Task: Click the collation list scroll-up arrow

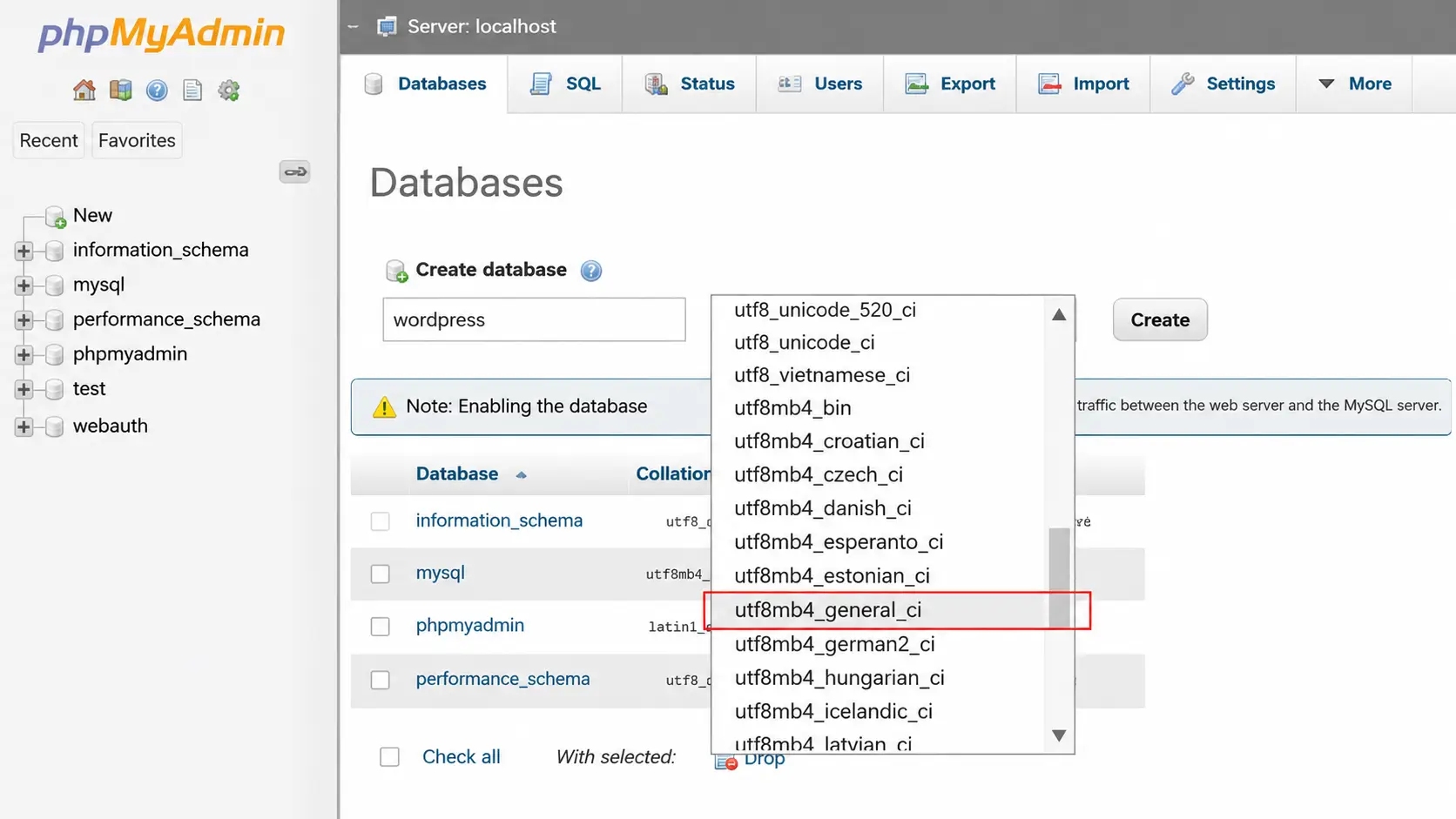Action: 1059,315
